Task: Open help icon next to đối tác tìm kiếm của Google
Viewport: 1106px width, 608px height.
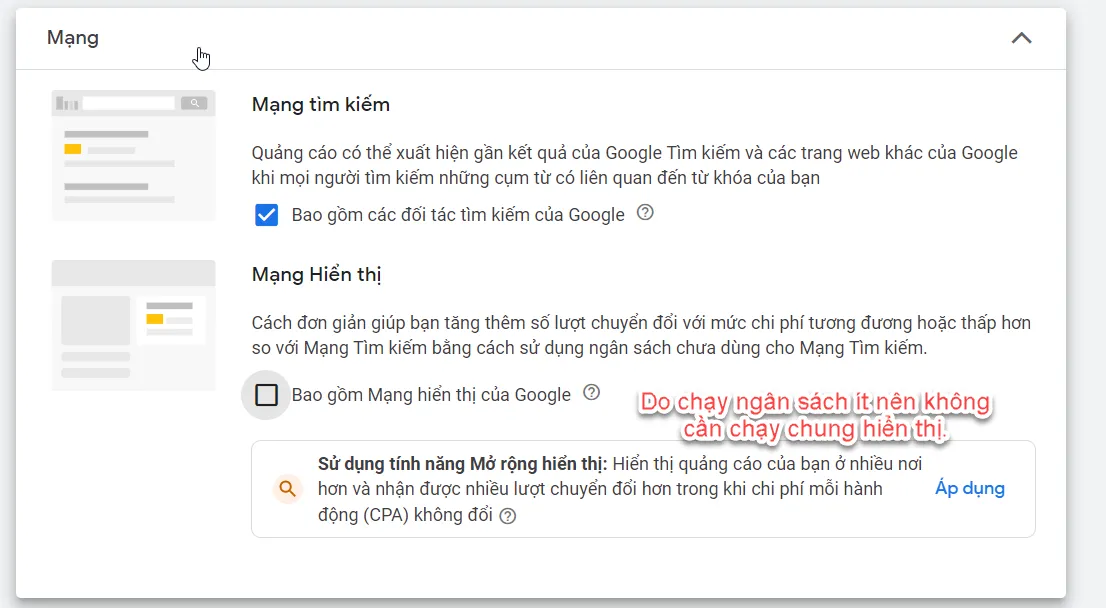Action: pyautogui.click(x=645, y=212)
